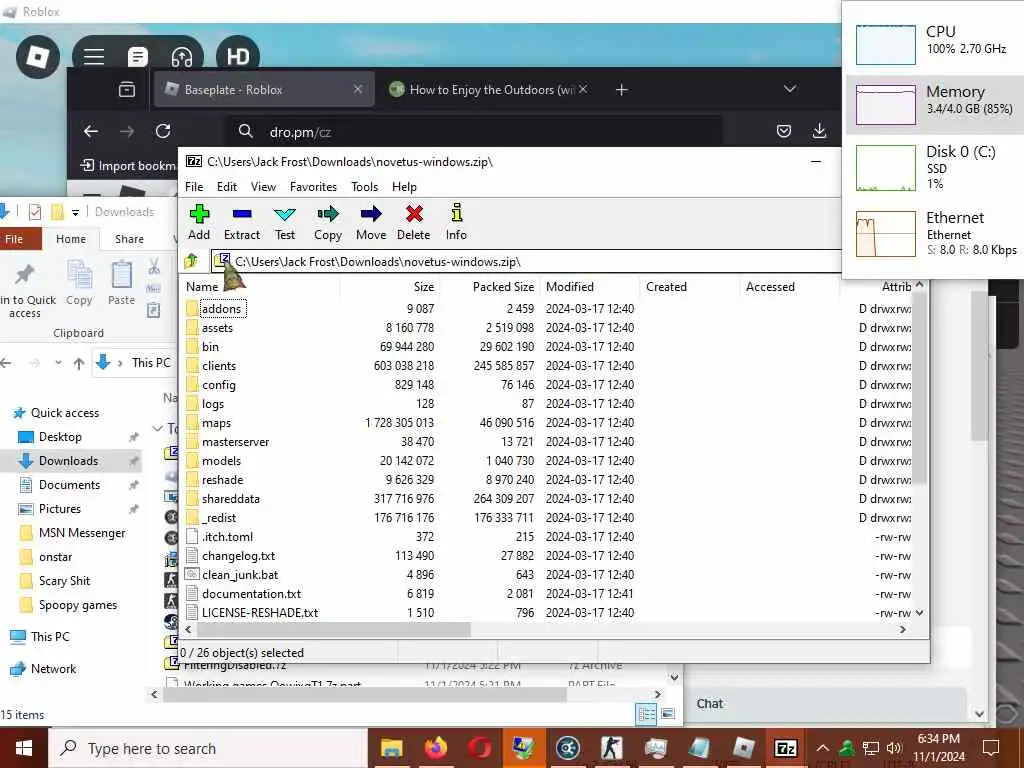Viewport: 1024px width, 768px height.
Task: Open Explorer recent locations dropdown
Action: click(58, 362)
